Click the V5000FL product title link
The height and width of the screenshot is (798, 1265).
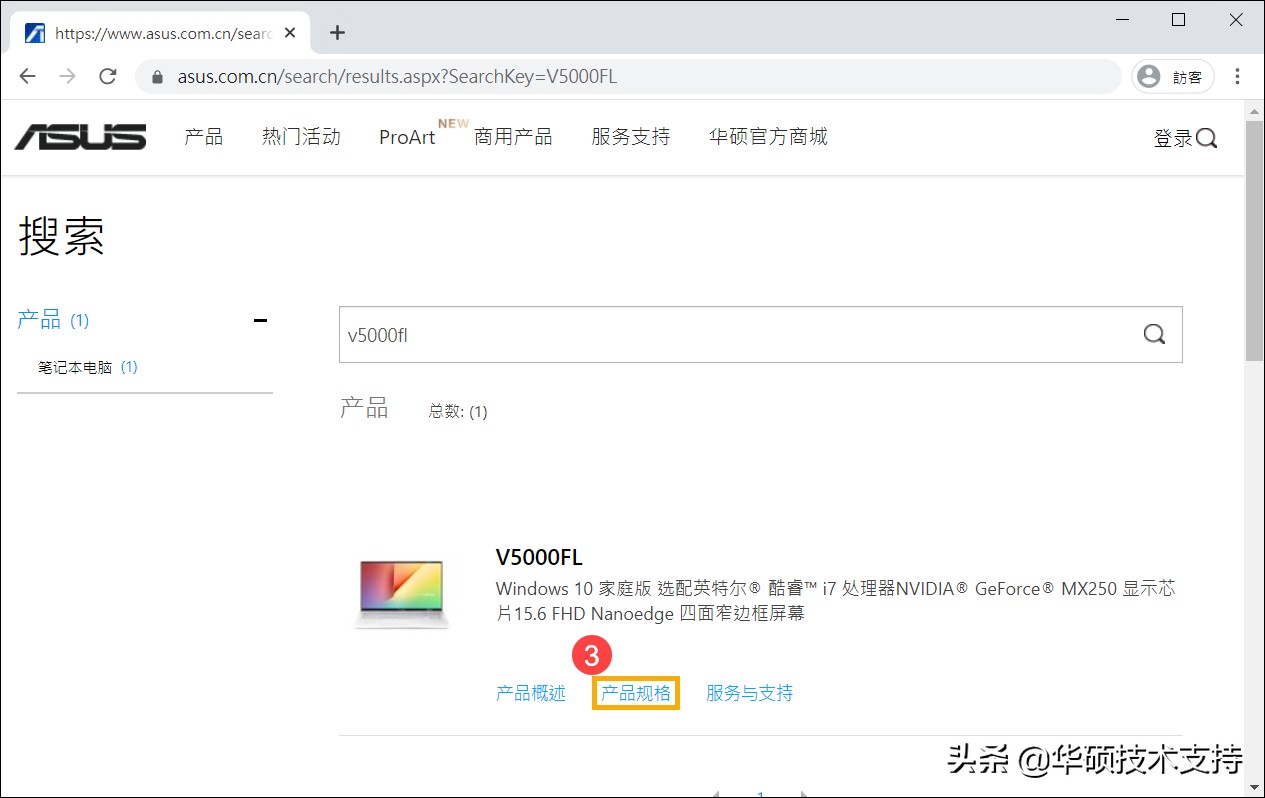[539, 557]
